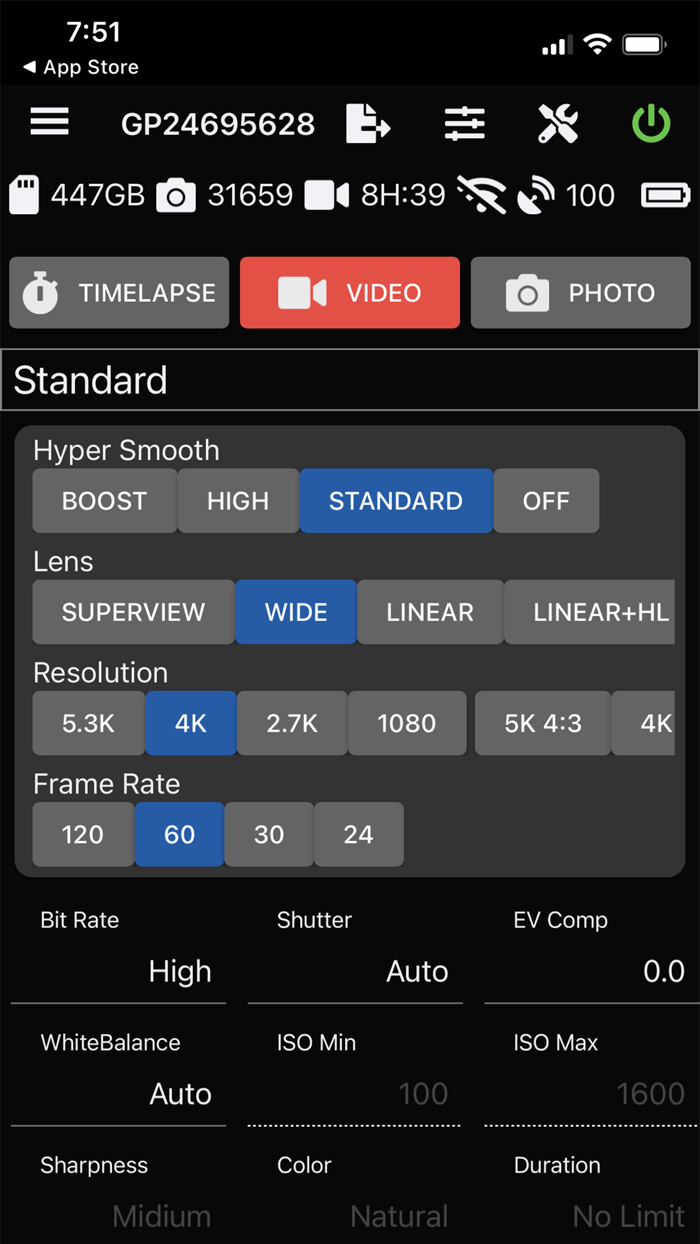
Task: Open the settings sliders adjustment icon
Action: click(464, 122)
